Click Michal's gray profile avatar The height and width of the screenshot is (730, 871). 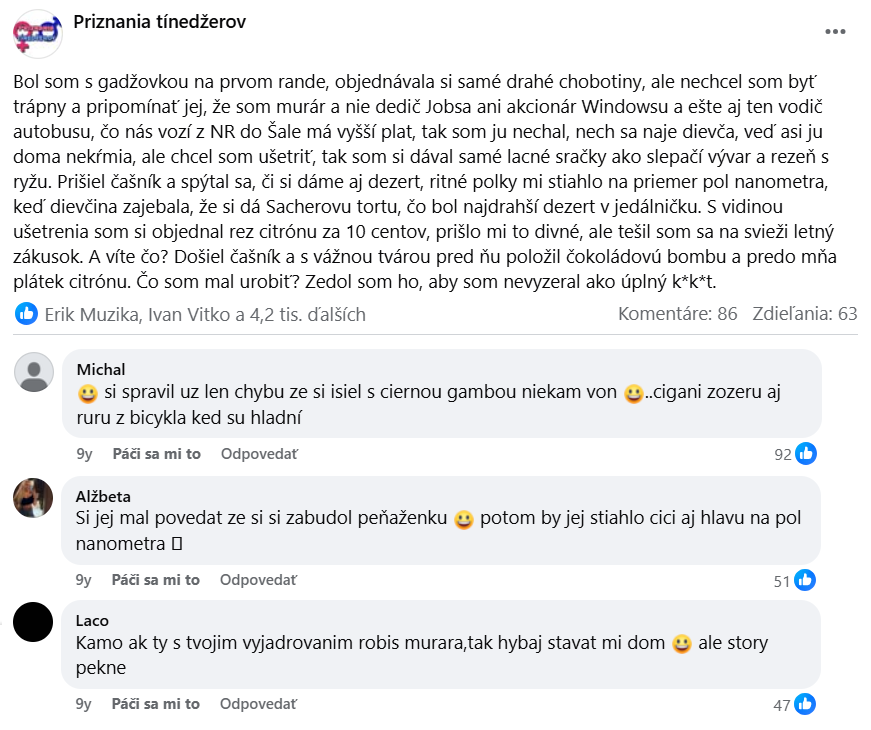click(x=34, y=372)
